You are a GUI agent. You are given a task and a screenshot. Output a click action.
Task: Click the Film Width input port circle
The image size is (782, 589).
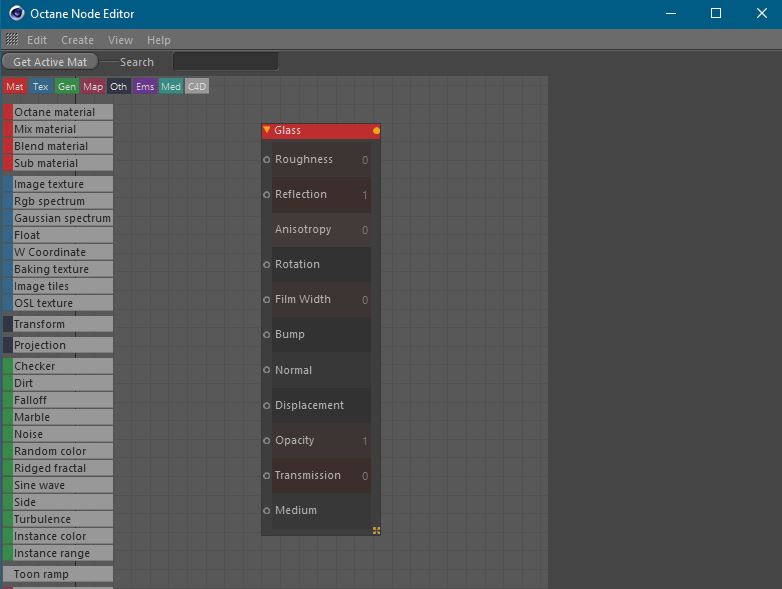point(266,299)
